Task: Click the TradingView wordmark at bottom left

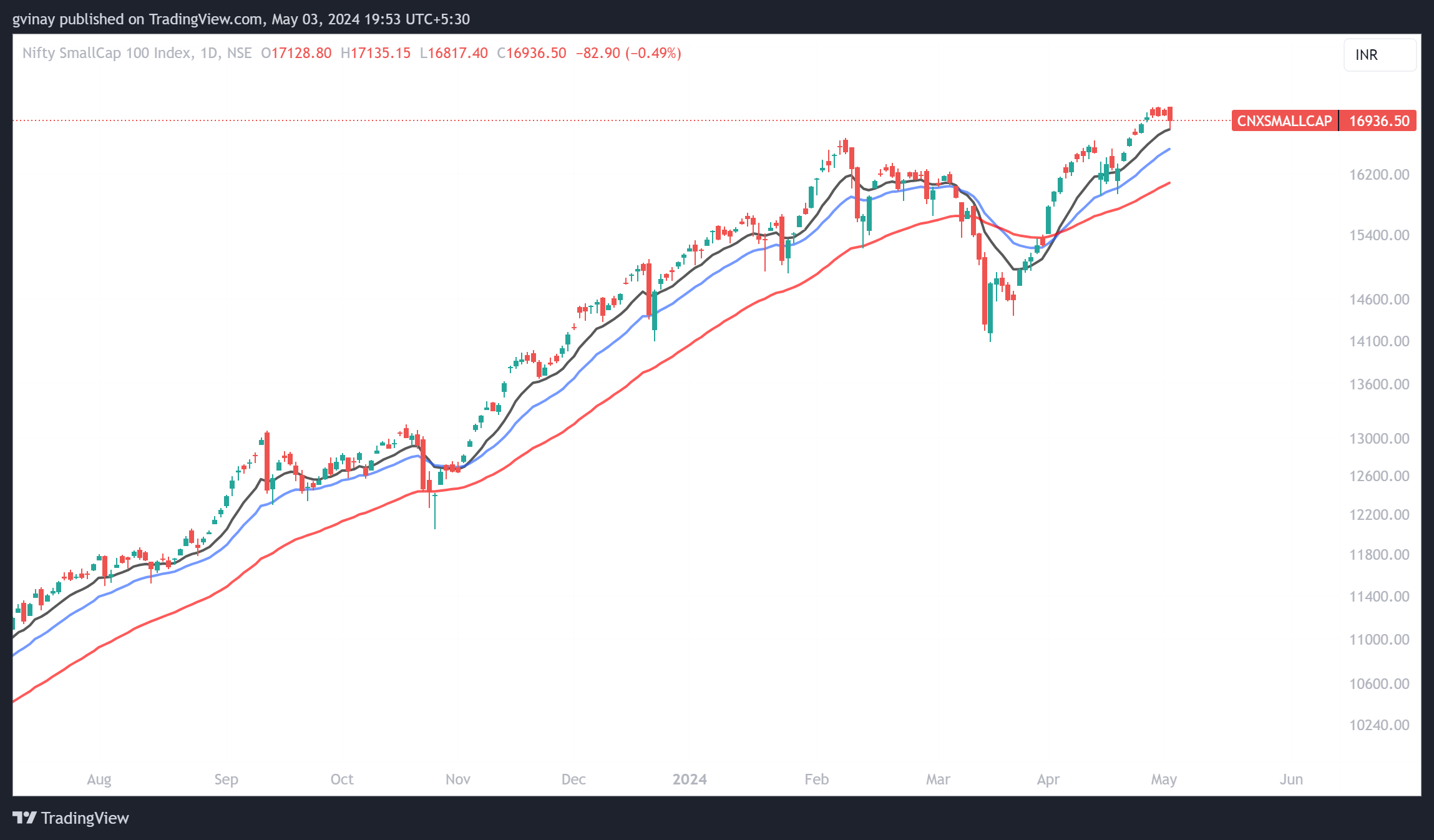Action: (85, 818)
